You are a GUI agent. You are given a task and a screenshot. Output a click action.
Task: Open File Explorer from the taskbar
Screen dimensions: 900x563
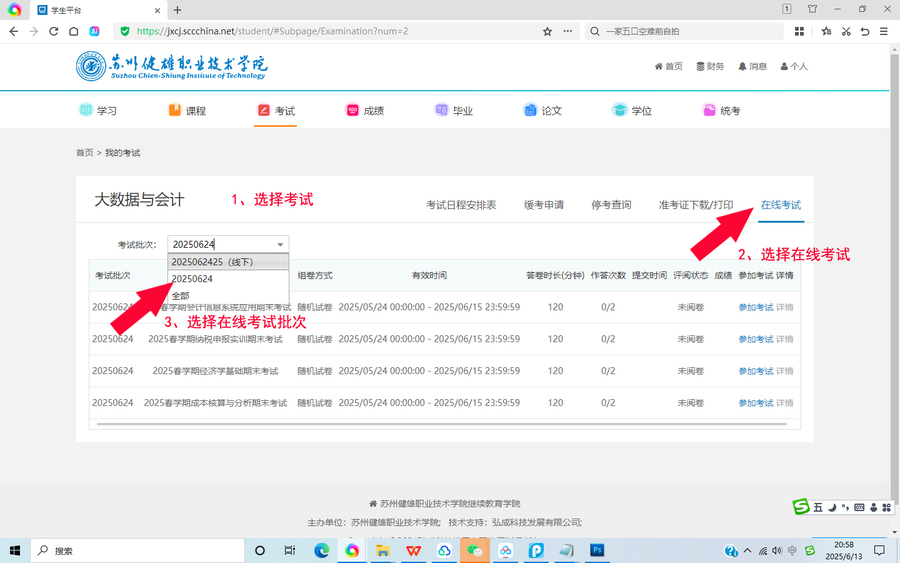pos(382,551)
